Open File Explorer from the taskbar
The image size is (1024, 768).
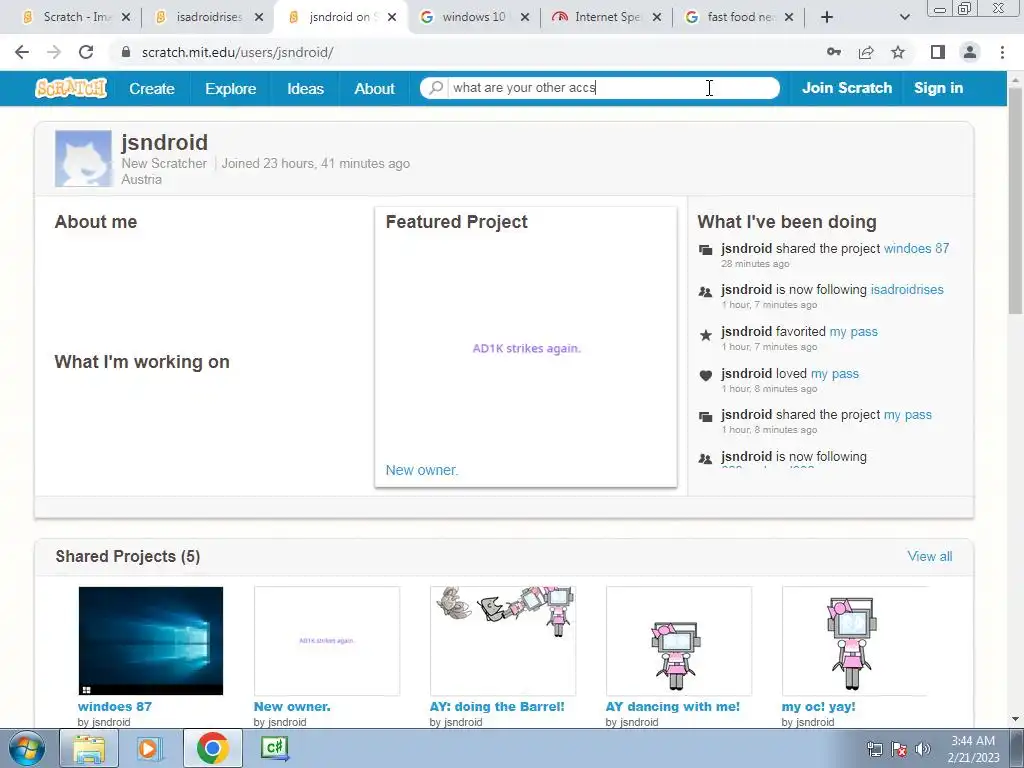(89, 748)
